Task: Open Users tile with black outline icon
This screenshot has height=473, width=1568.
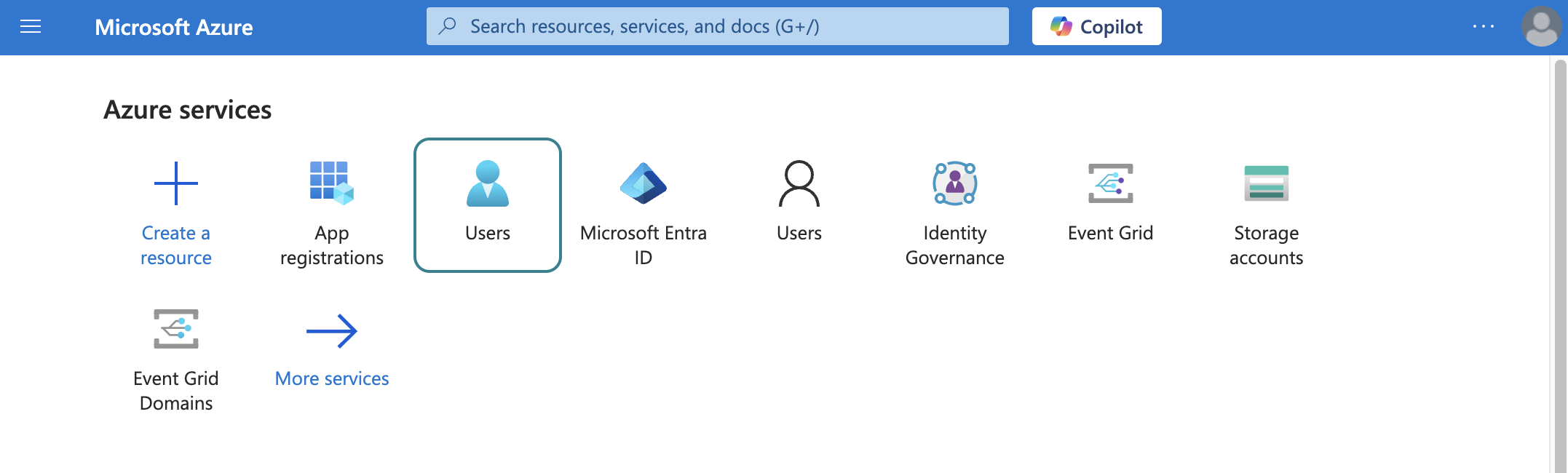Action: pyautogui.click(x=799, y=183)
